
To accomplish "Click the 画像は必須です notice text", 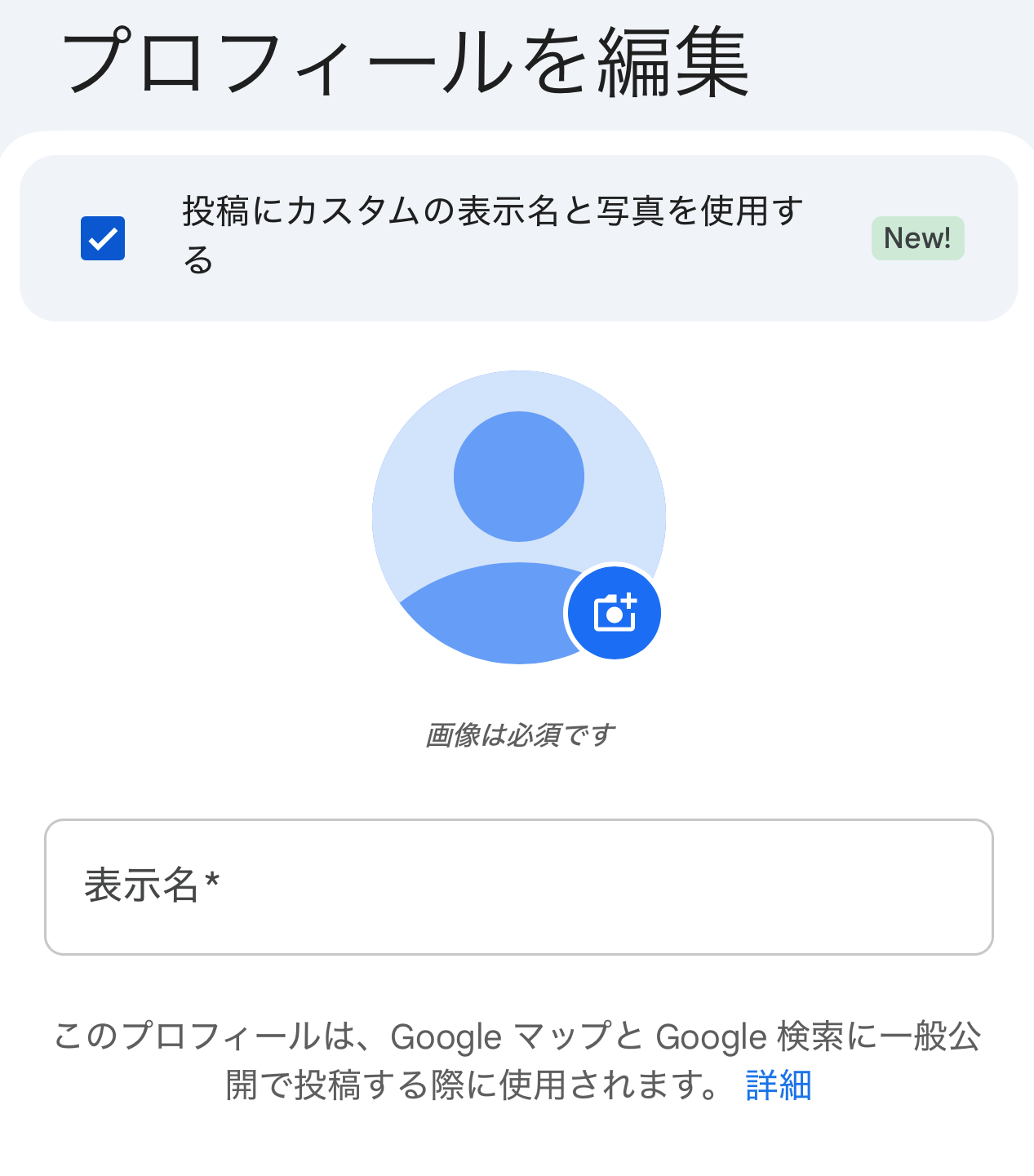I will [519, 735].
